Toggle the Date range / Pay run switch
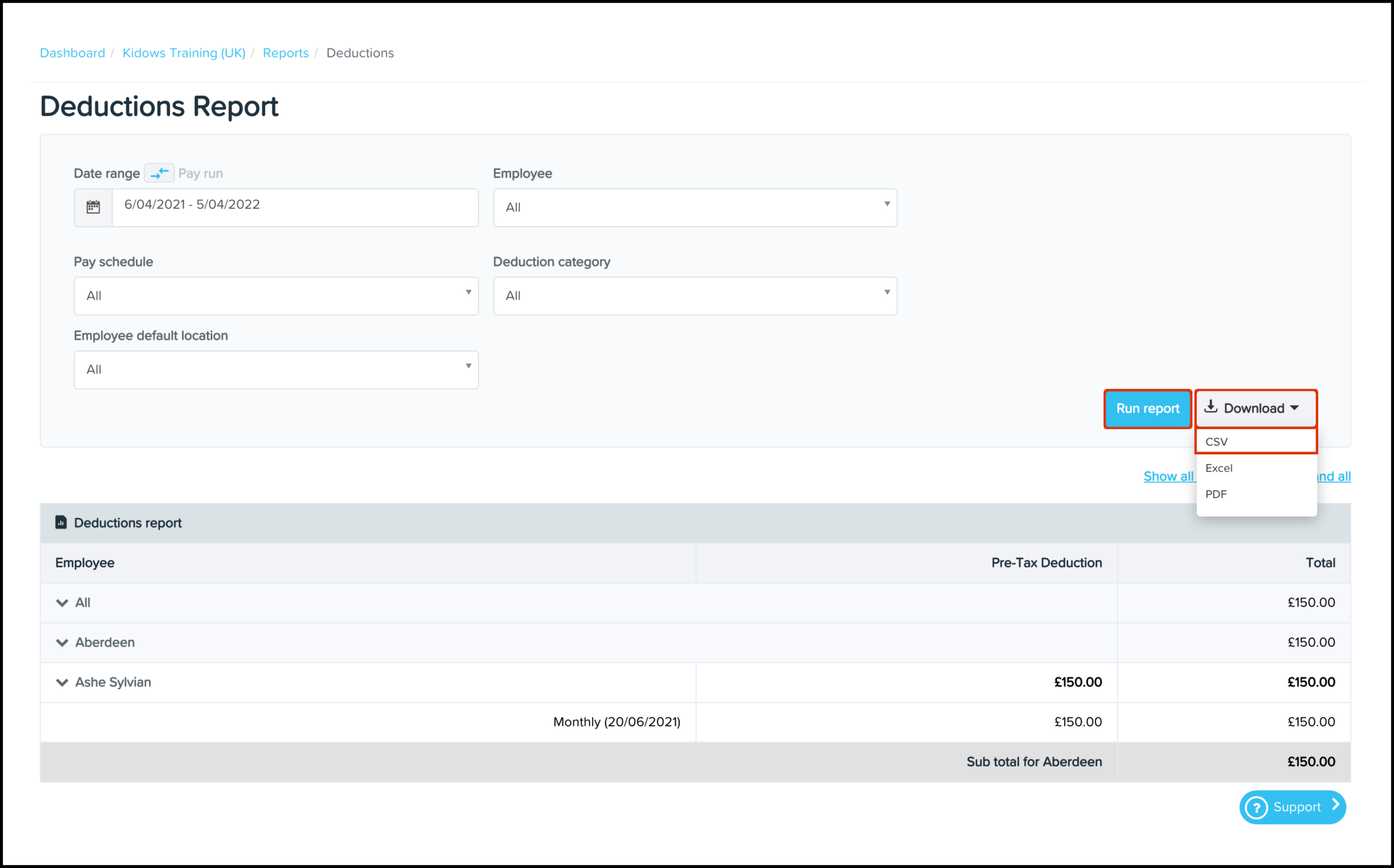1394x868 pixels. click(159, 173)
